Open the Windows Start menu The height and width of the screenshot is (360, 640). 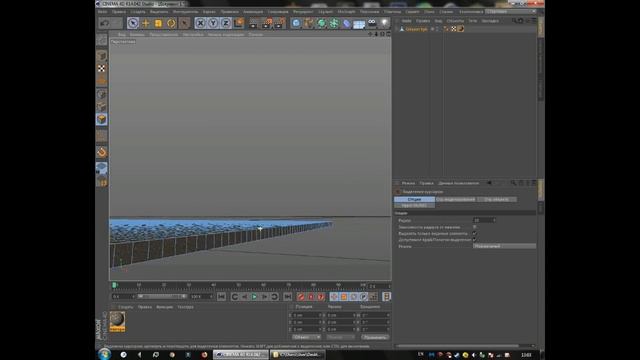tap(104, 354)
